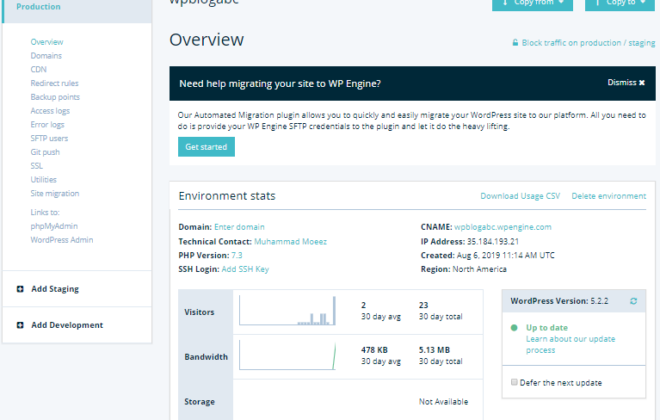
Task: Open Domains in the sidebar
Action: coord(46,56)
